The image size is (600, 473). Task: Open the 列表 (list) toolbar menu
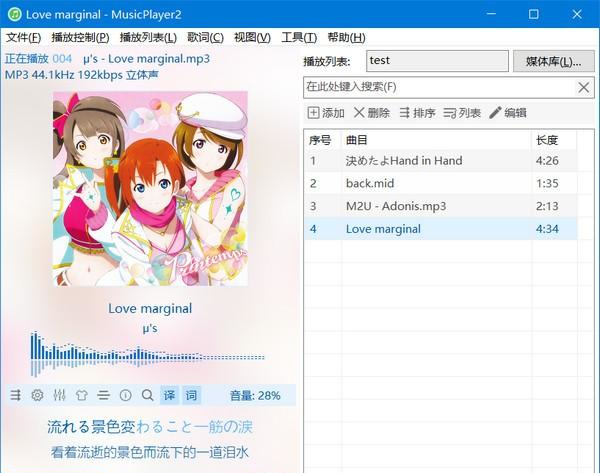pyautogui.click(x=462, y=113)
